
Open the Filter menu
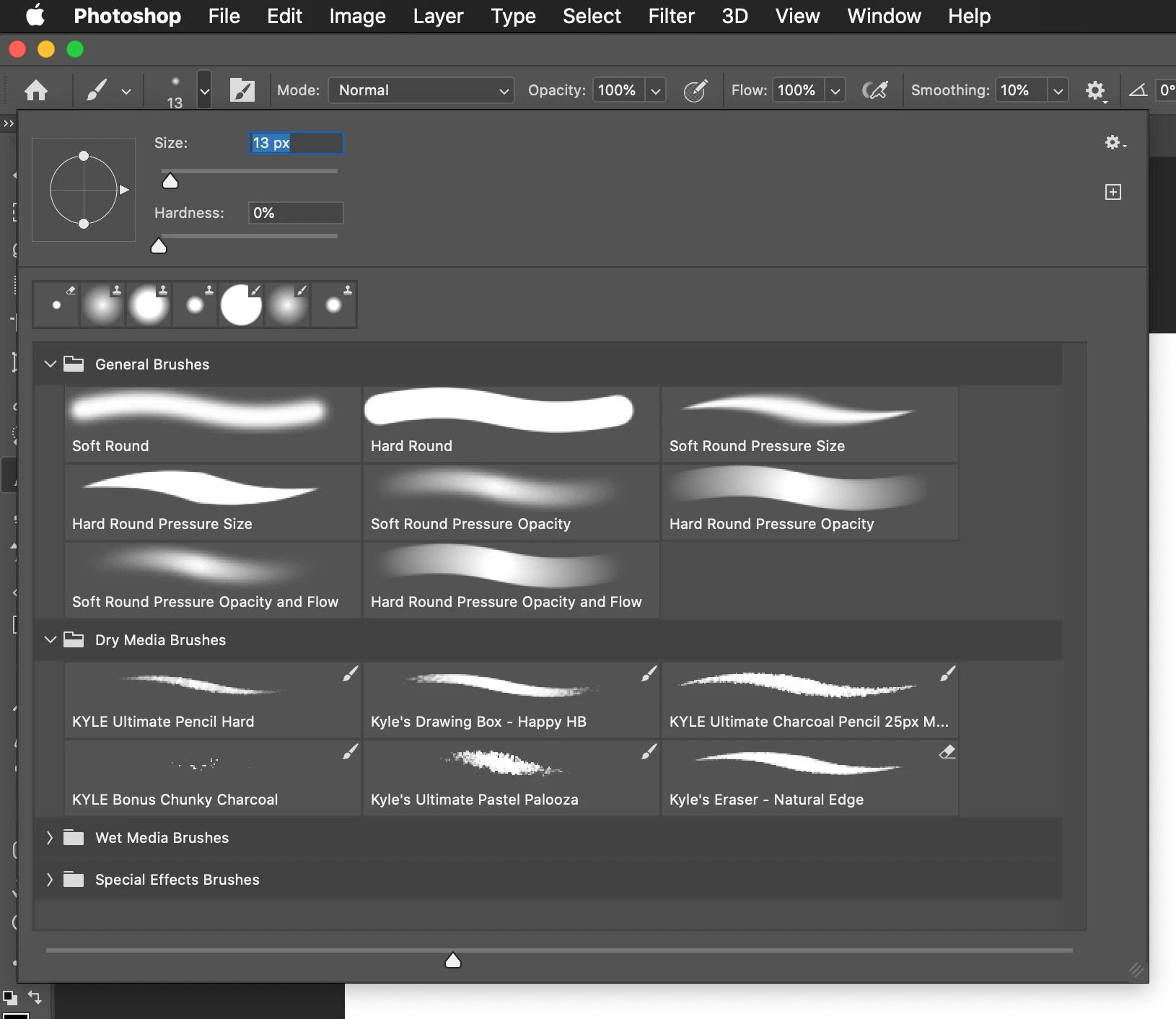pyautogui.click(x=671, y=16)
